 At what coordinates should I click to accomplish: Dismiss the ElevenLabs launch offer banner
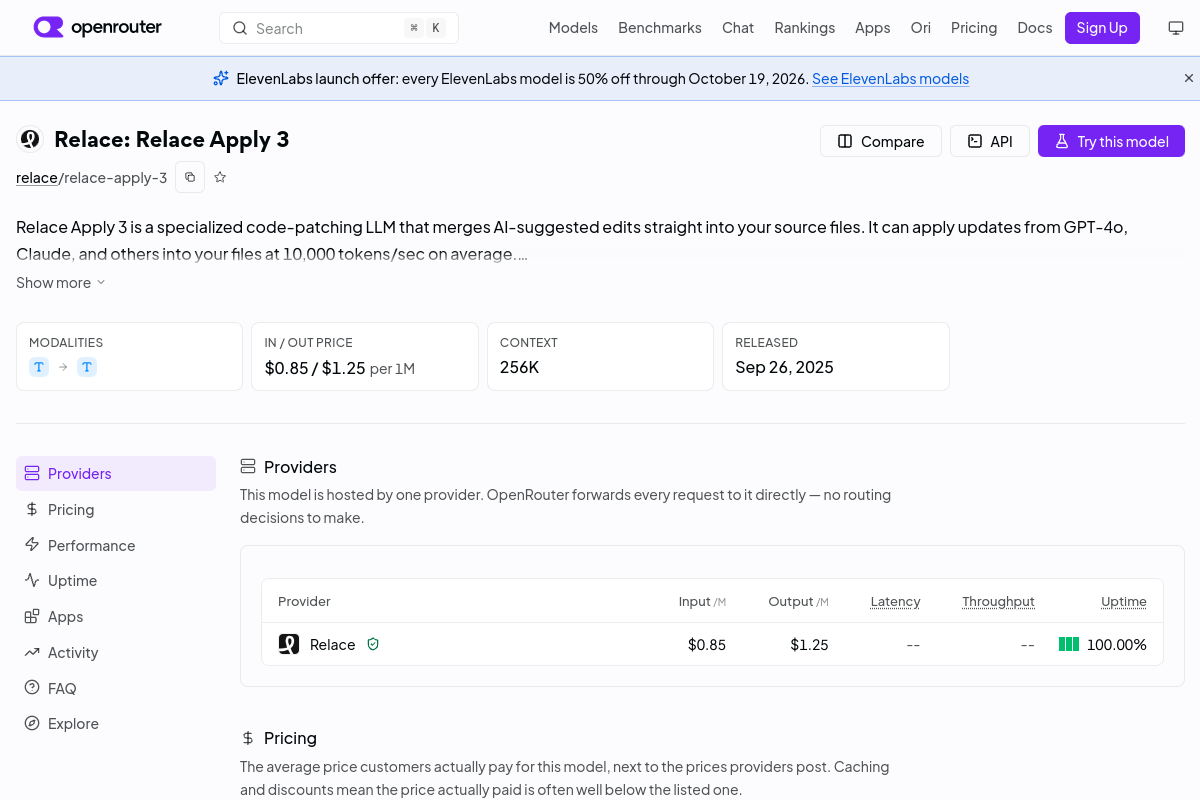[x=1189, y=78]
